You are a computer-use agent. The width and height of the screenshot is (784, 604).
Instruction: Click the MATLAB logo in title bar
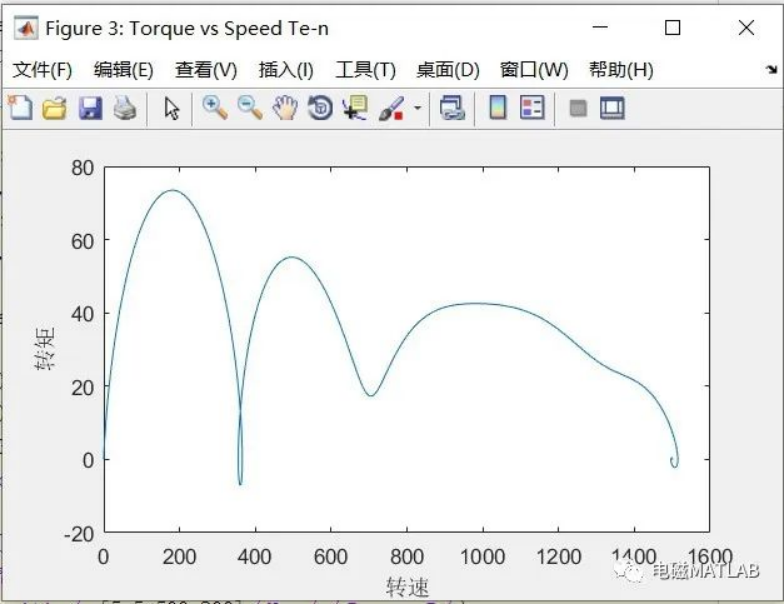26,28
